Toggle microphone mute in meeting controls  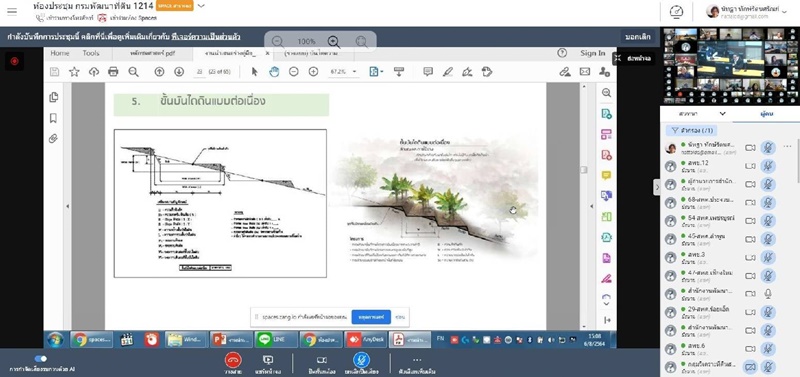[x=361, y=360]
